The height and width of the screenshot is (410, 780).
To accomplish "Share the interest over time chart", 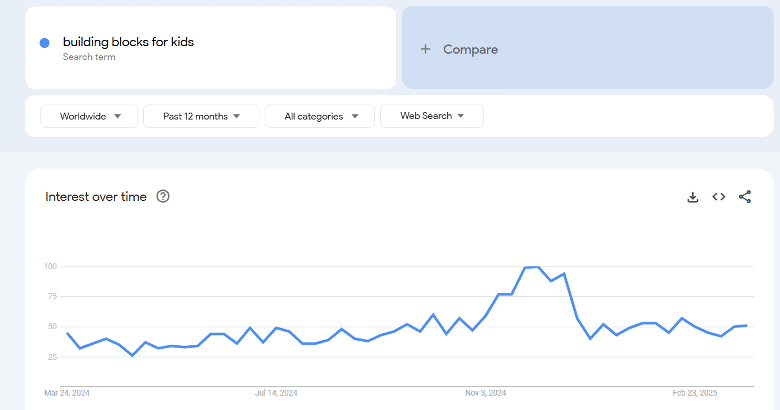I will pyautogui.click(x=745, y=197).
